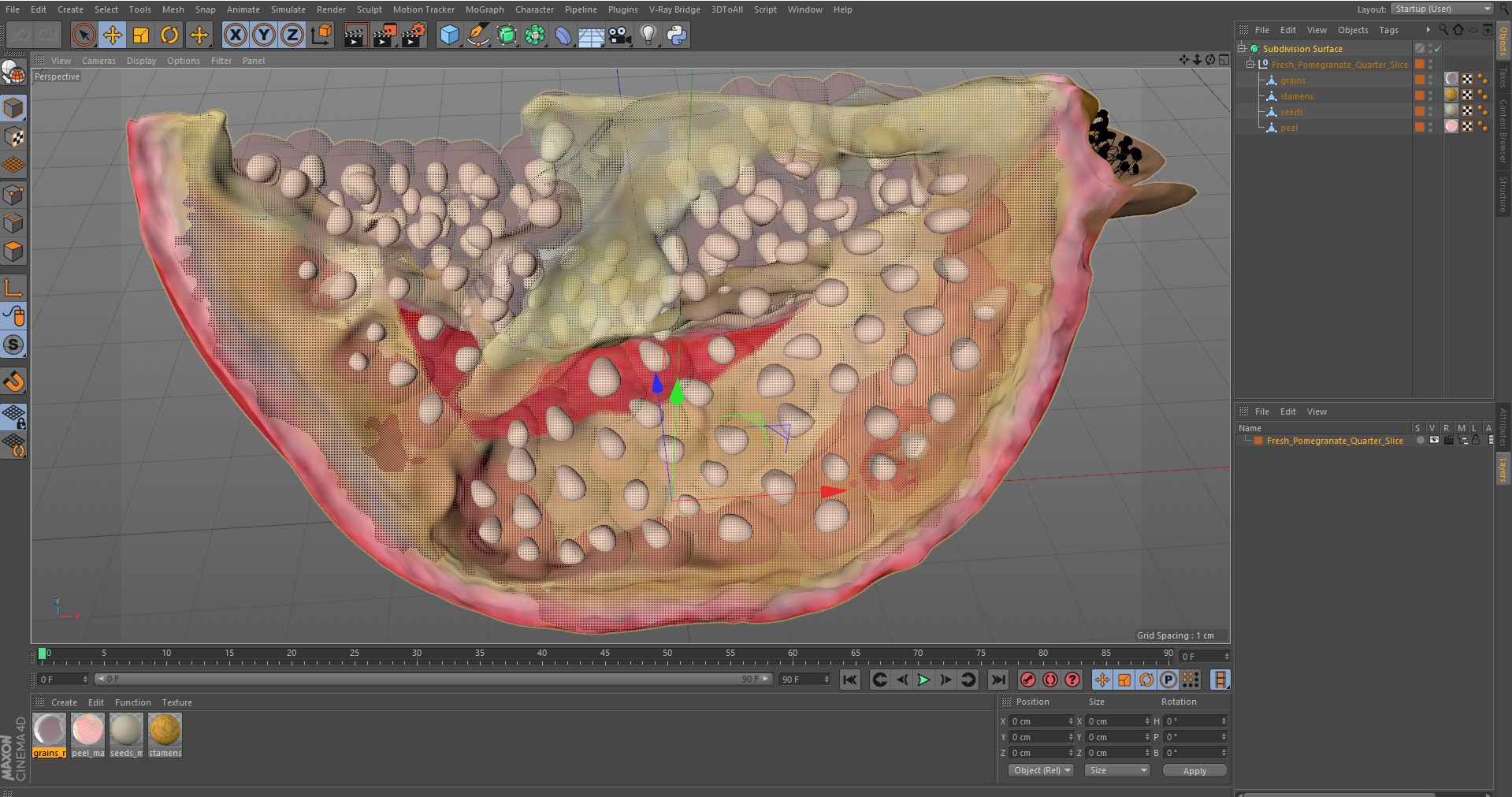Toggle Enable Axis tool
The height and width of the screenshot is (797, 1512).
click(x=13, y=288)
